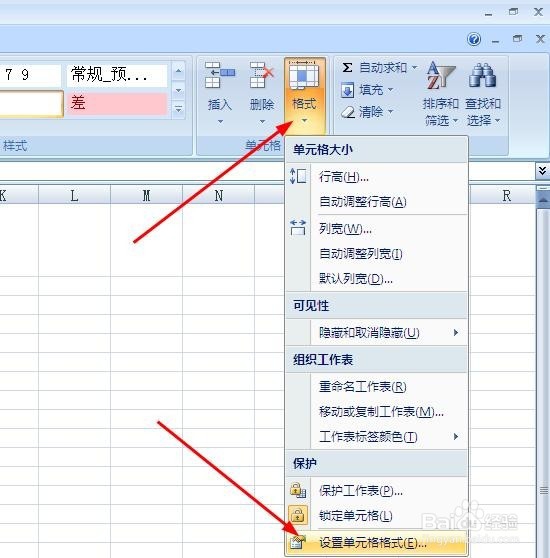This screenshot has width=550, height=558.
Task: Click Column Width icon in menu
Action: (x=298, y=228)
